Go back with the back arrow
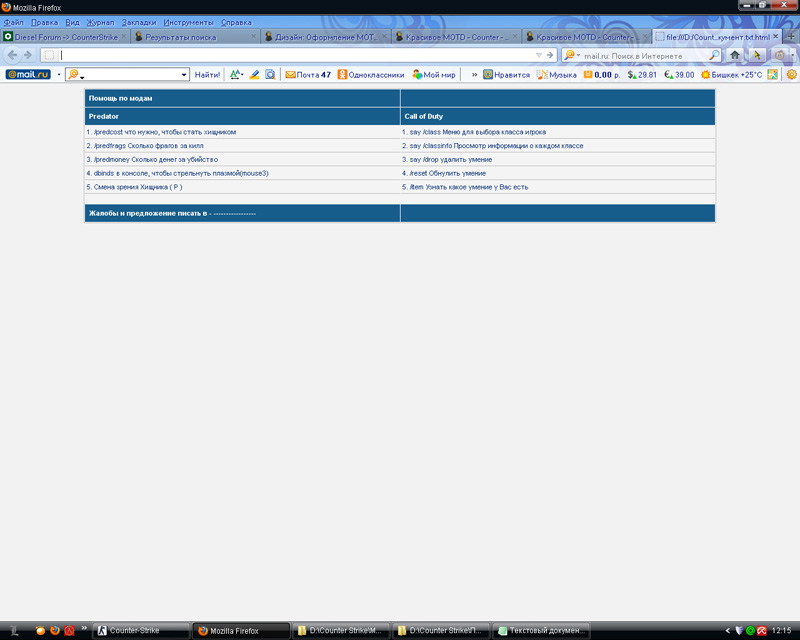The width and height of the screenshot is (800, 640). point(12,55)
